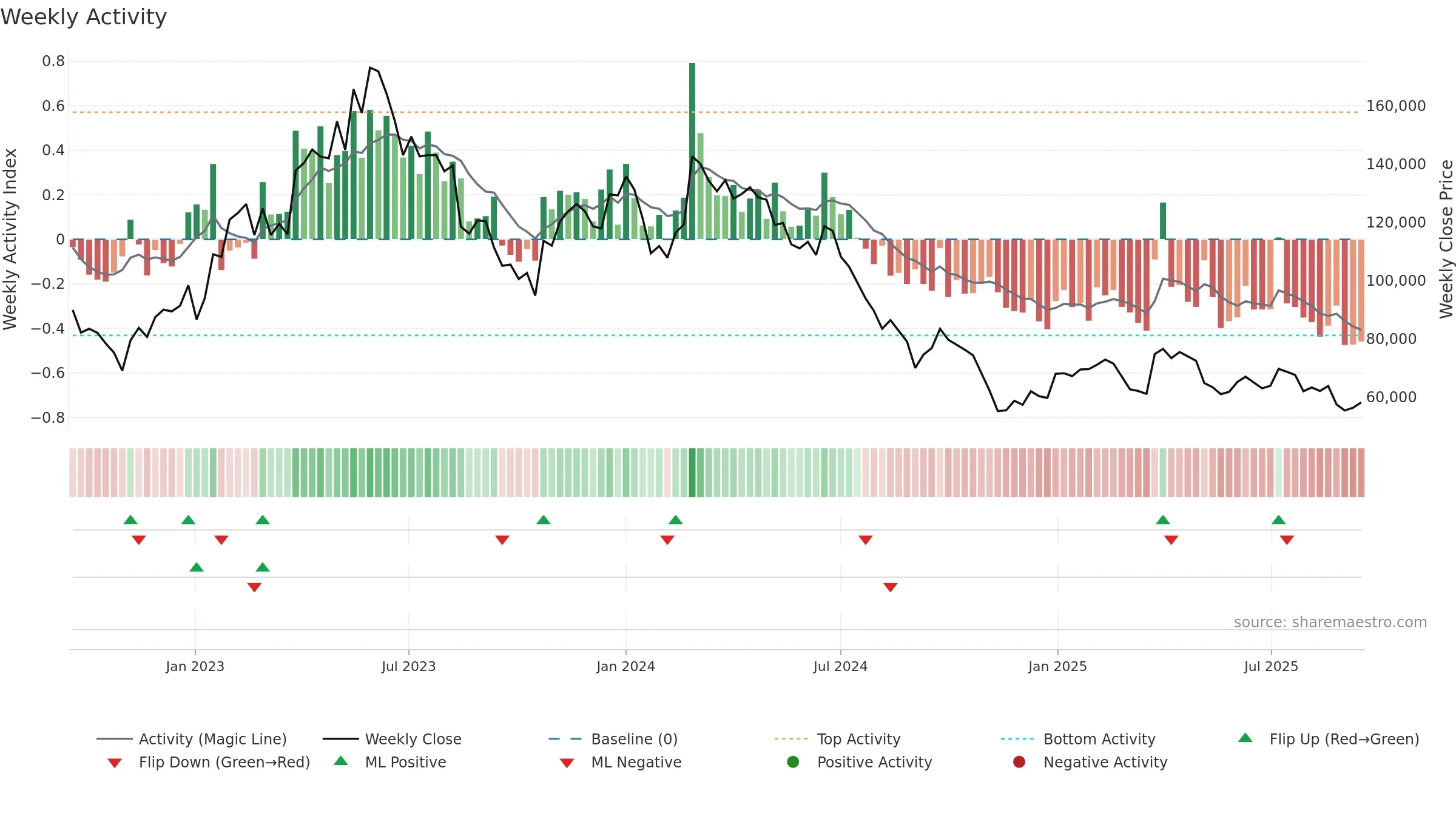The image size is (1456, 819).
Task: Toggle the Bottom Activity legend entry
Action: pos(1078,739)
